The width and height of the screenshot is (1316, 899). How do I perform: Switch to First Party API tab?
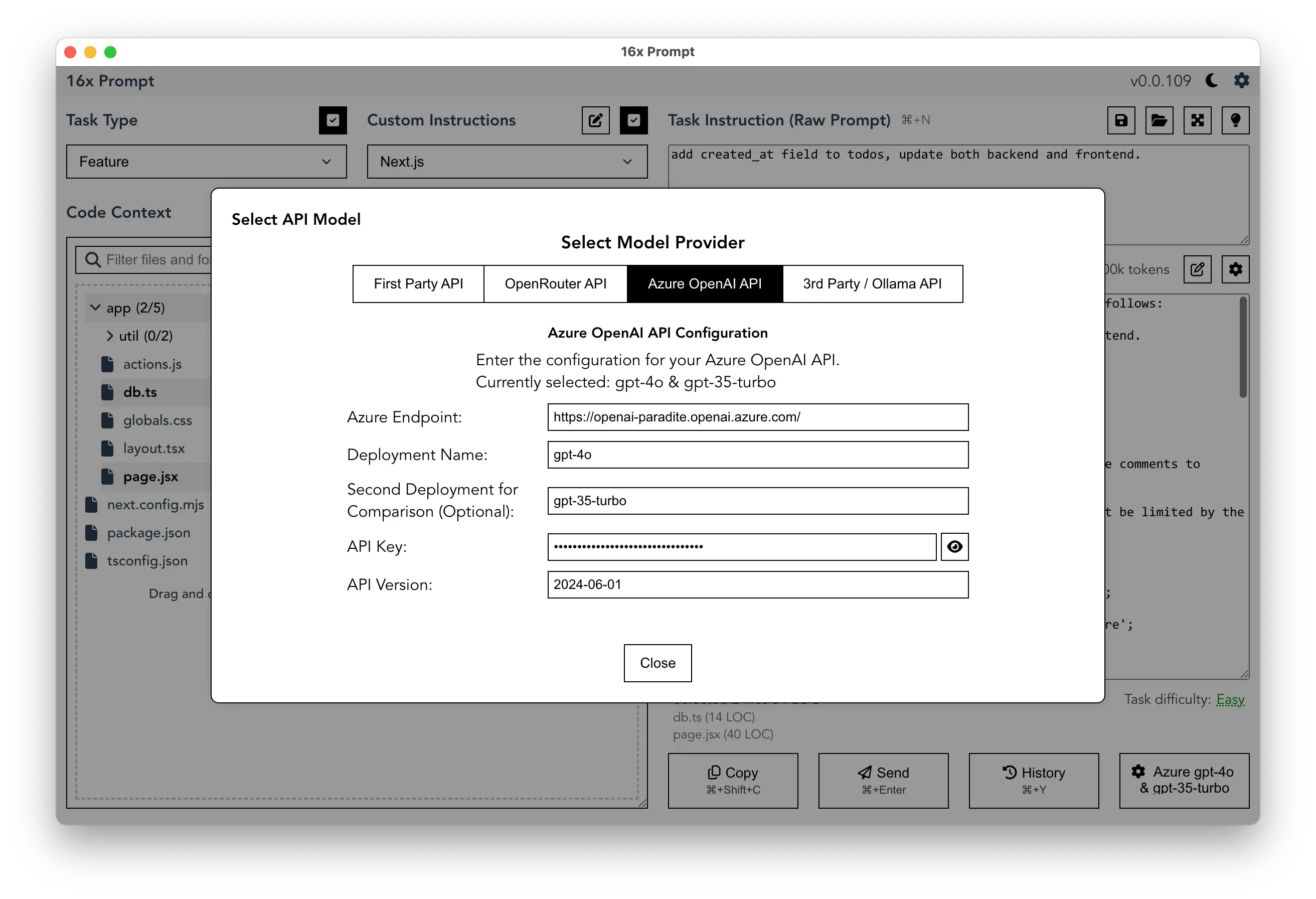click(418, 283)
